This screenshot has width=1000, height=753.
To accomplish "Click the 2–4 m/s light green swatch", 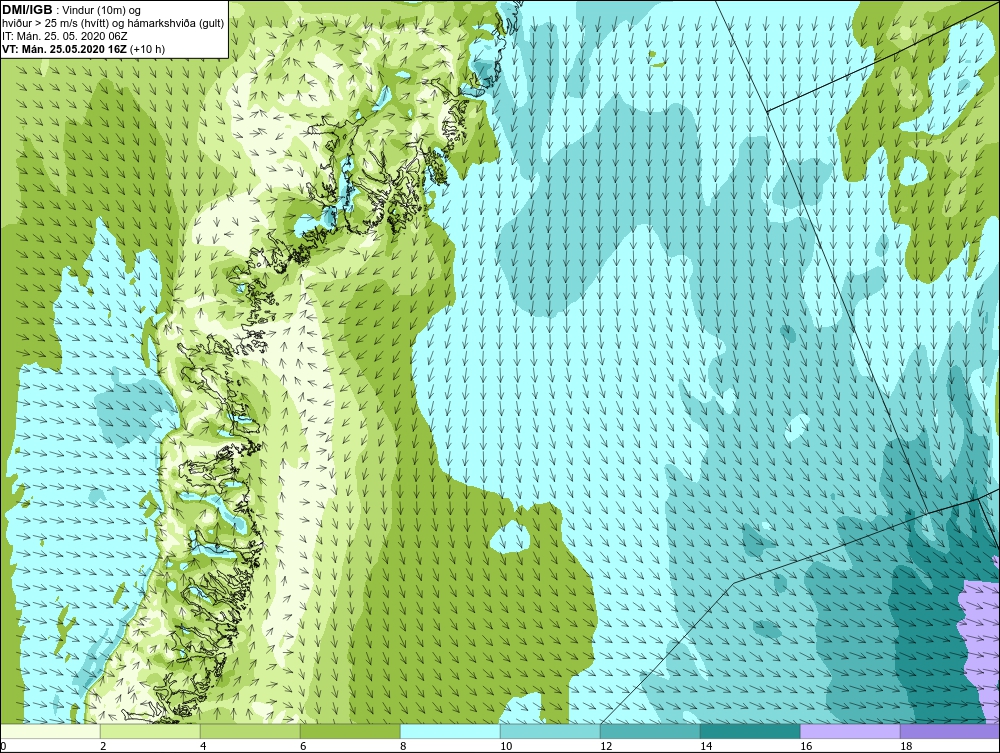I will 150,731.
